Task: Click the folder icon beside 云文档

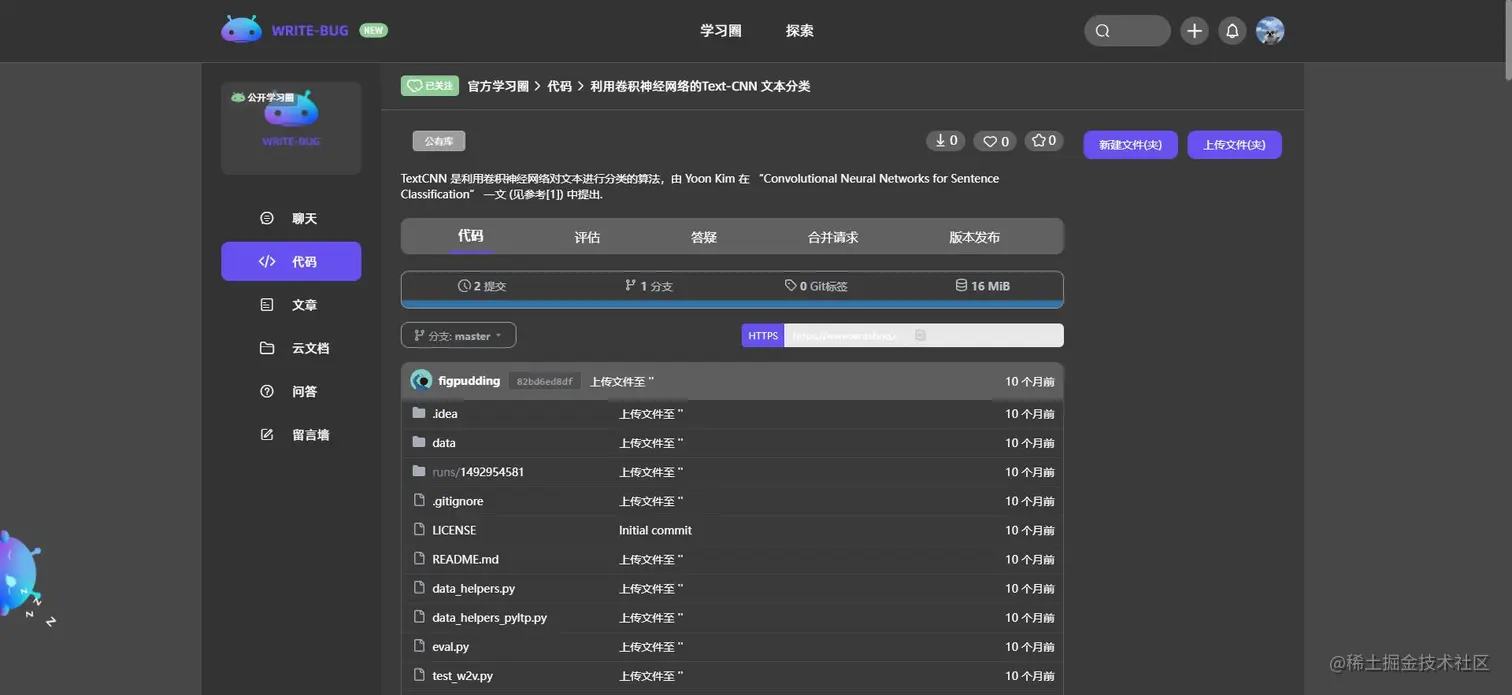Action: [x=267, y=348]
